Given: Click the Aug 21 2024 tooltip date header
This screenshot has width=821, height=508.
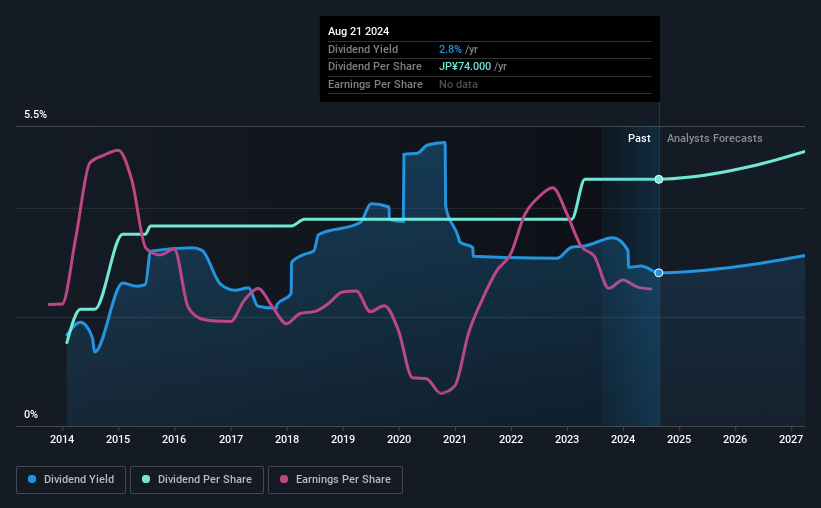Looking at the screenshot, I should tap(359, 31).
